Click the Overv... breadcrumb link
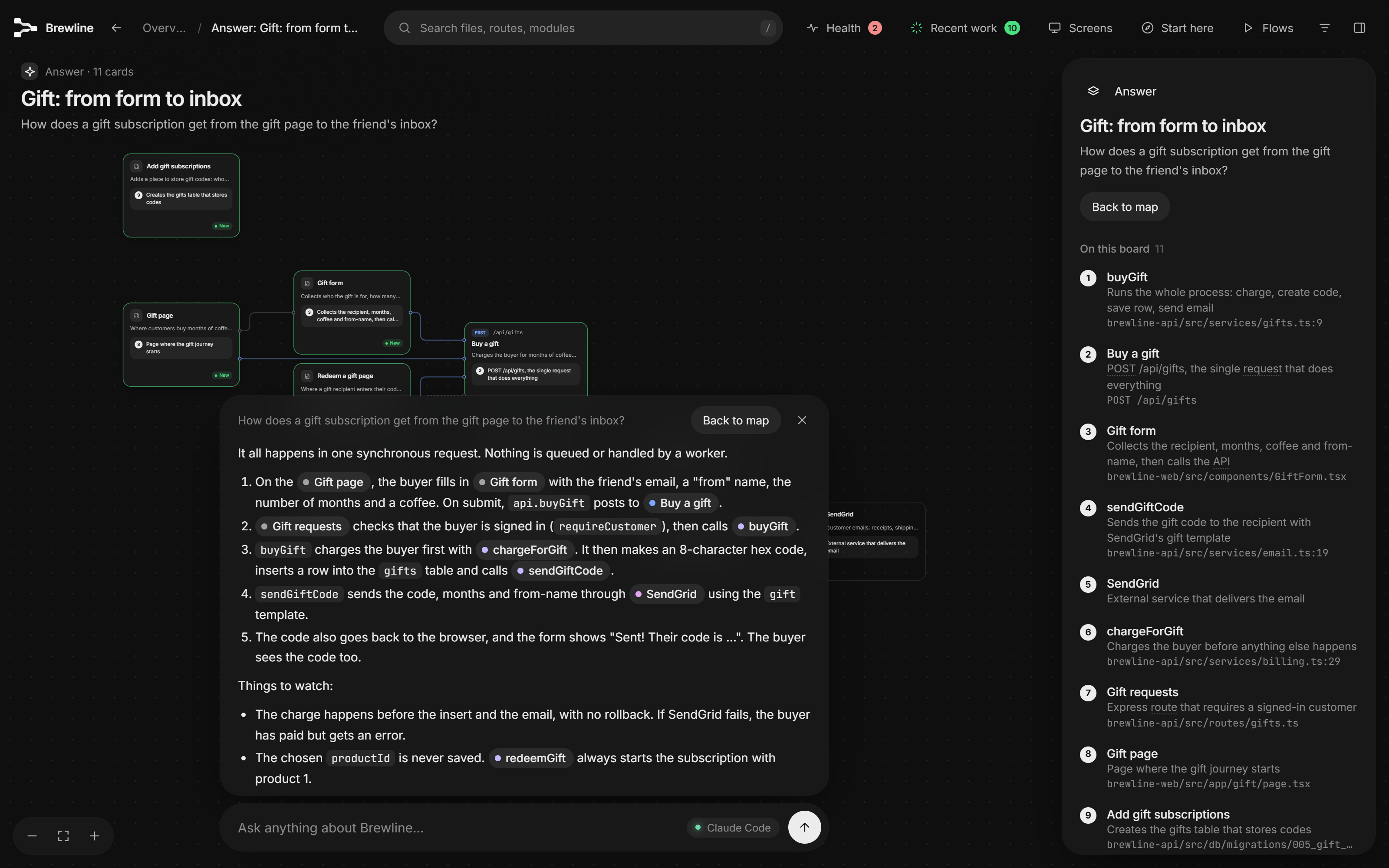1389x868 pixels. pyautogui.click(x=164, y=27)
